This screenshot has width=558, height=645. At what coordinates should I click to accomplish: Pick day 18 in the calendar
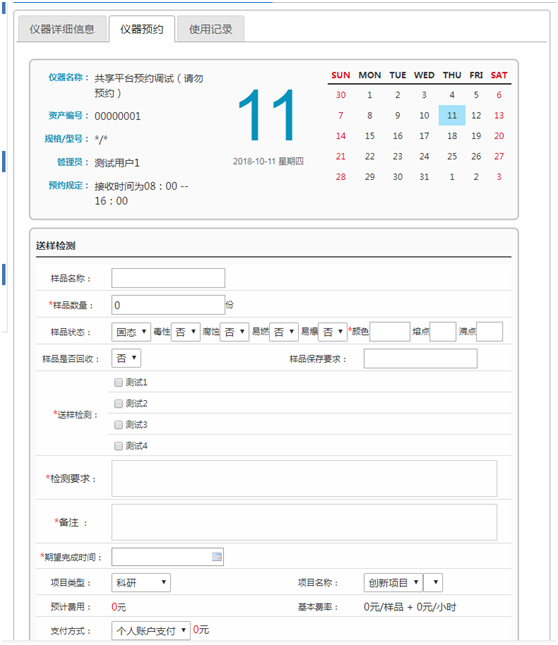[x=452, y=136]
